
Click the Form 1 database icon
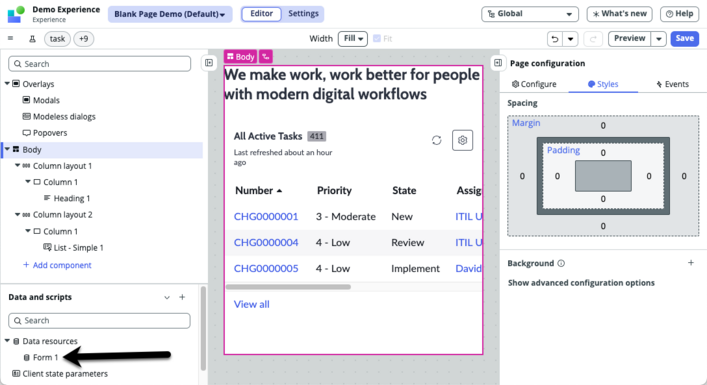tap(27, 358)
